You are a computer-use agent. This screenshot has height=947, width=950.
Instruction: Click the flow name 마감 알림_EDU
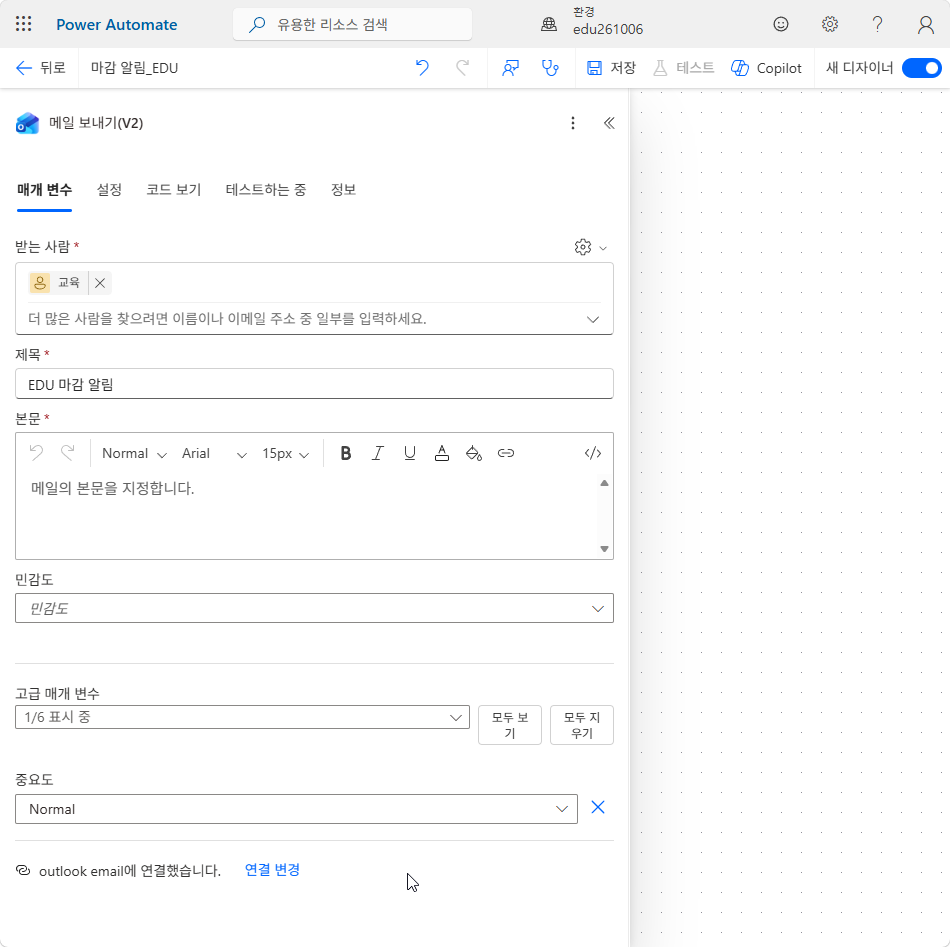tap(135, 68)
